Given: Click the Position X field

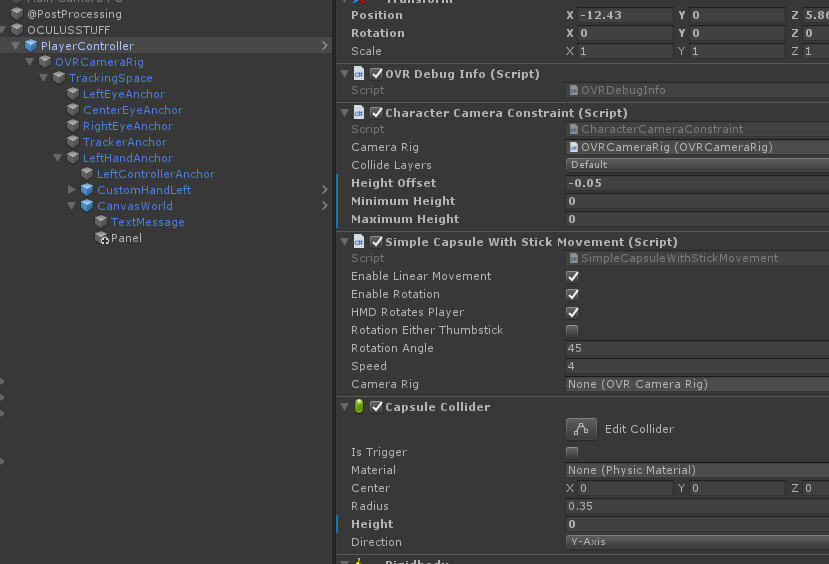Looking at the screenshot, I should point(625,15).
